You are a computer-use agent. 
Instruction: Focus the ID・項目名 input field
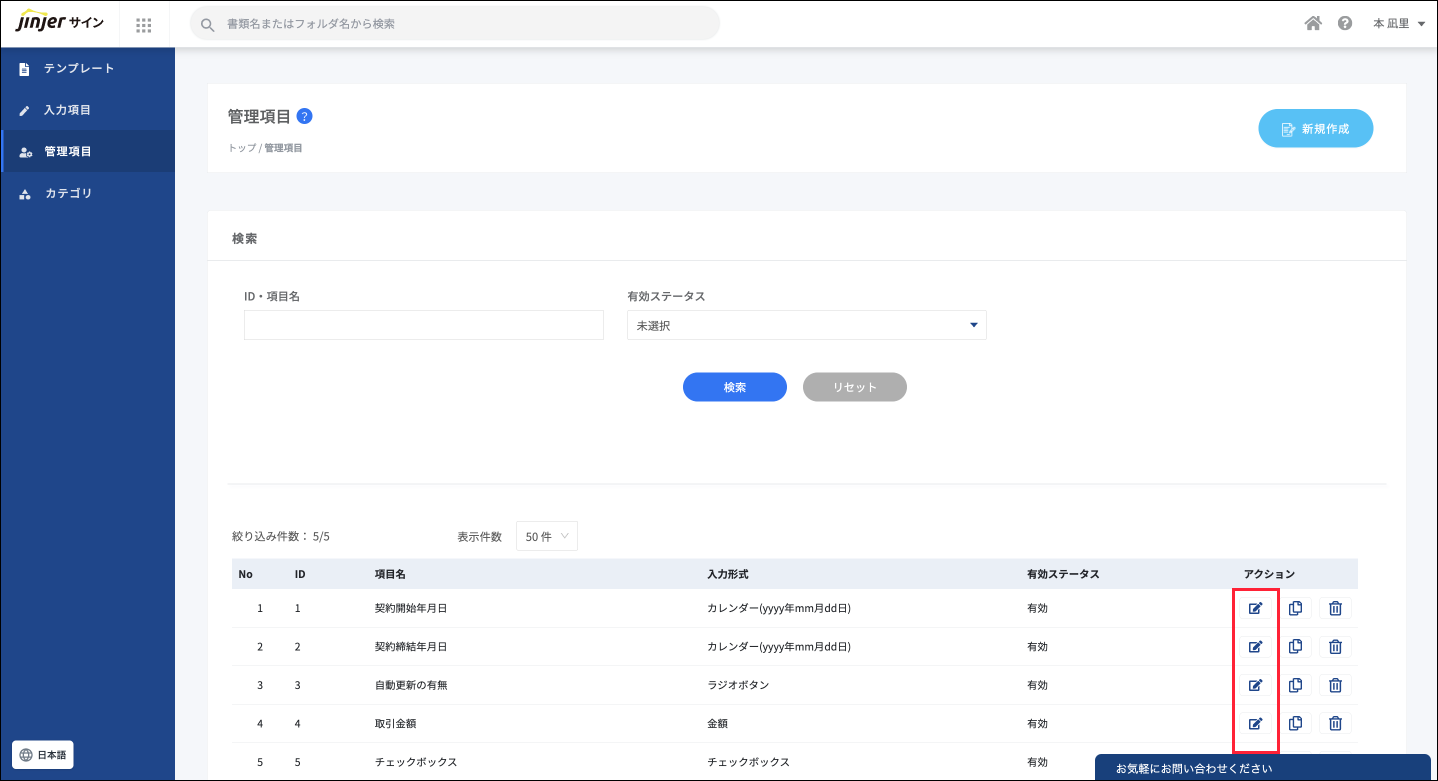coord(423,325)
